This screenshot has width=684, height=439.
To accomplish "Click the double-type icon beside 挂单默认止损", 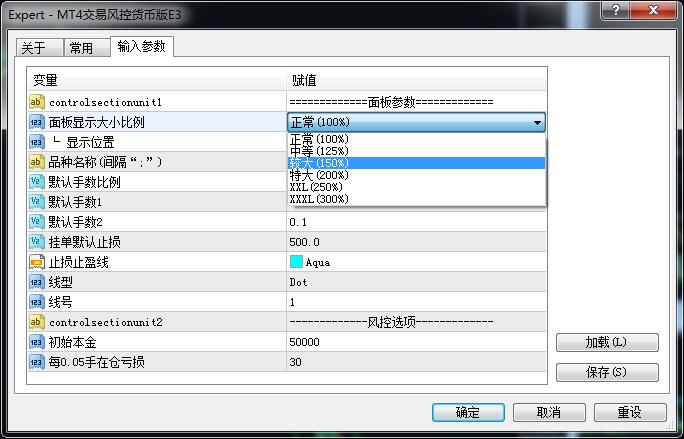I will tap(37, 242).
